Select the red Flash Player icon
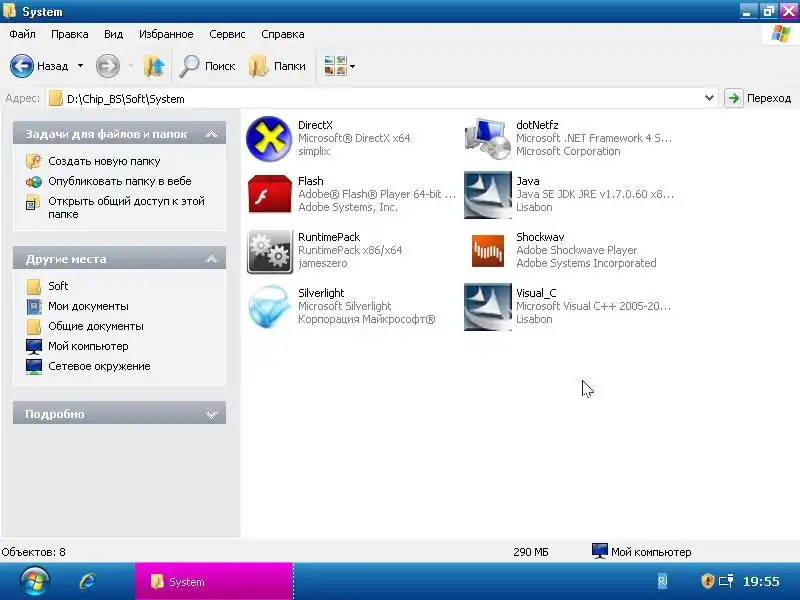Viewport: 800px width, 600px height. (x=269, y=194)
